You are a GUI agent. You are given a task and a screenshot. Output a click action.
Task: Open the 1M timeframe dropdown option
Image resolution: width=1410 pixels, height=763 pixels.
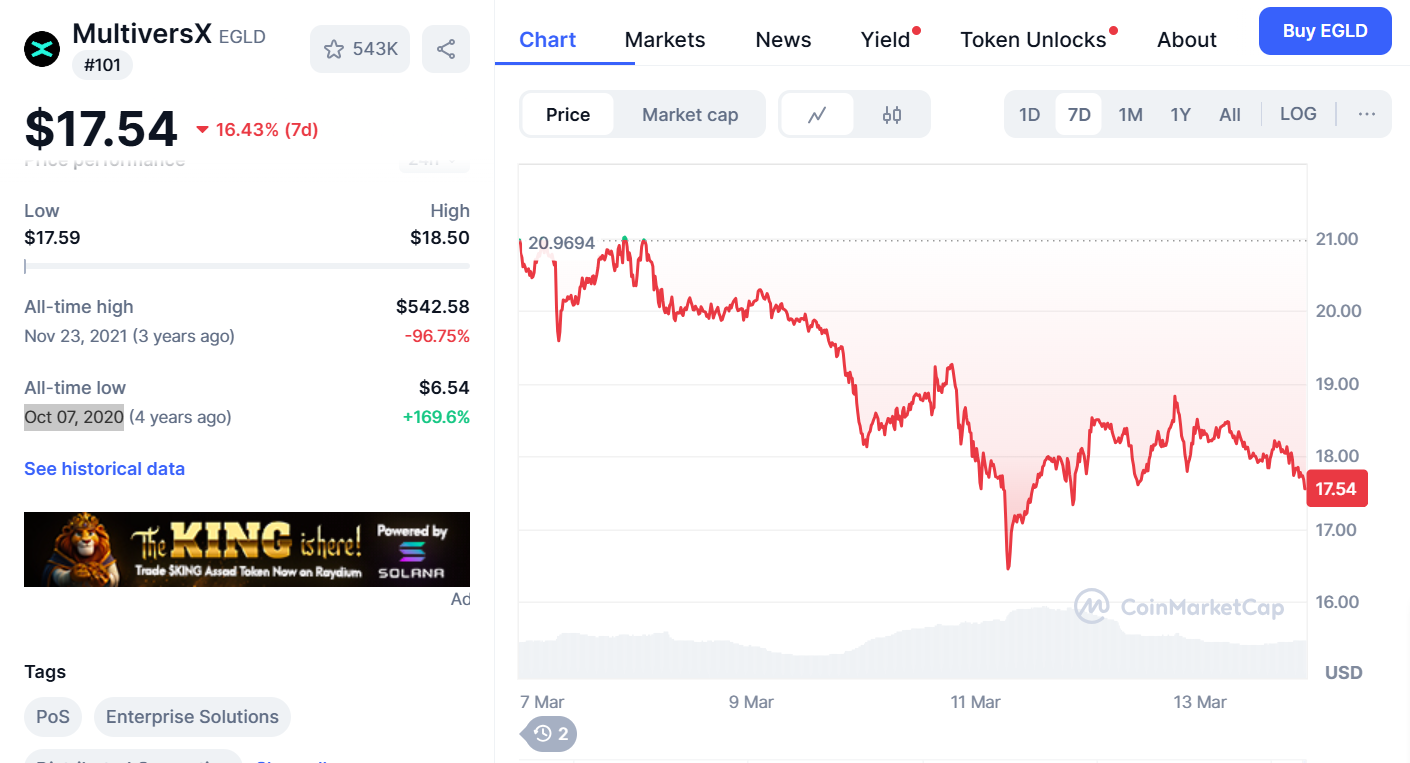[1130, 114]
